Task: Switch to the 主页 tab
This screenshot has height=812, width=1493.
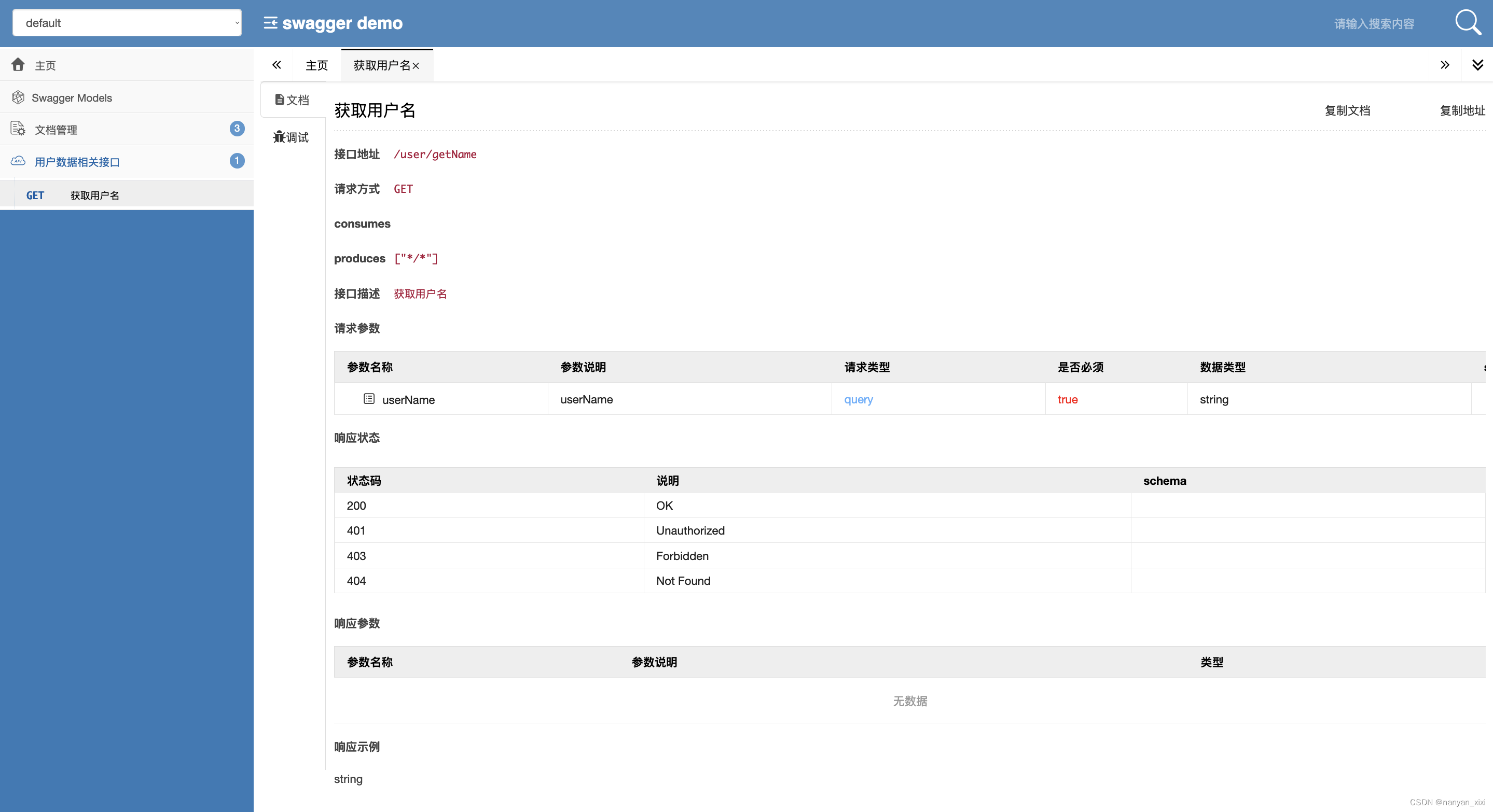Action: point(316,65)
